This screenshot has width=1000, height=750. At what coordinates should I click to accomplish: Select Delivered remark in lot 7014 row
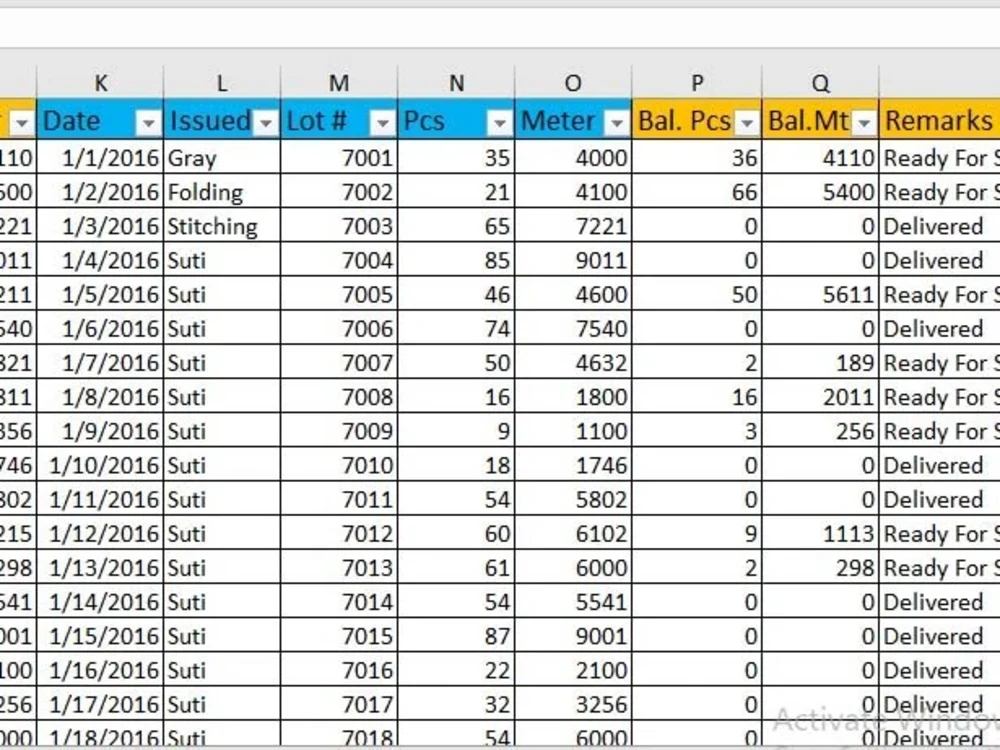point(939,601)
